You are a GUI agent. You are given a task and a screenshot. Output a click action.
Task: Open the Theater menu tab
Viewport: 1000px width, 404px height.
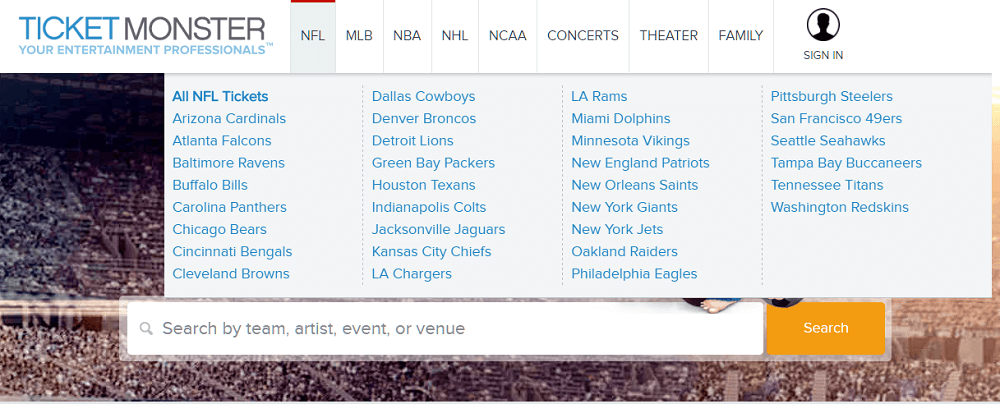pyautogui.click(x=668, y=36)
